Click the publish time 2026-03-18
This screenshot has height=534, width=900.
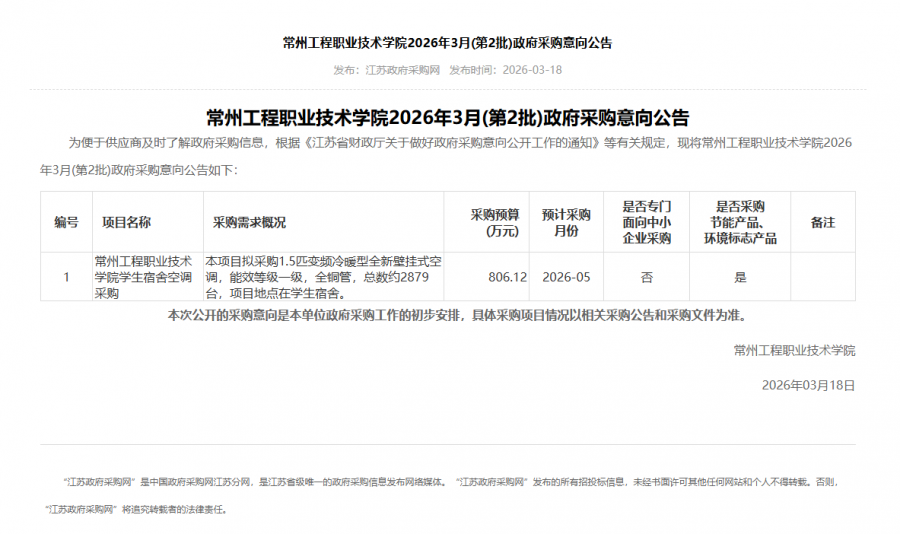(x=531, y=70)
